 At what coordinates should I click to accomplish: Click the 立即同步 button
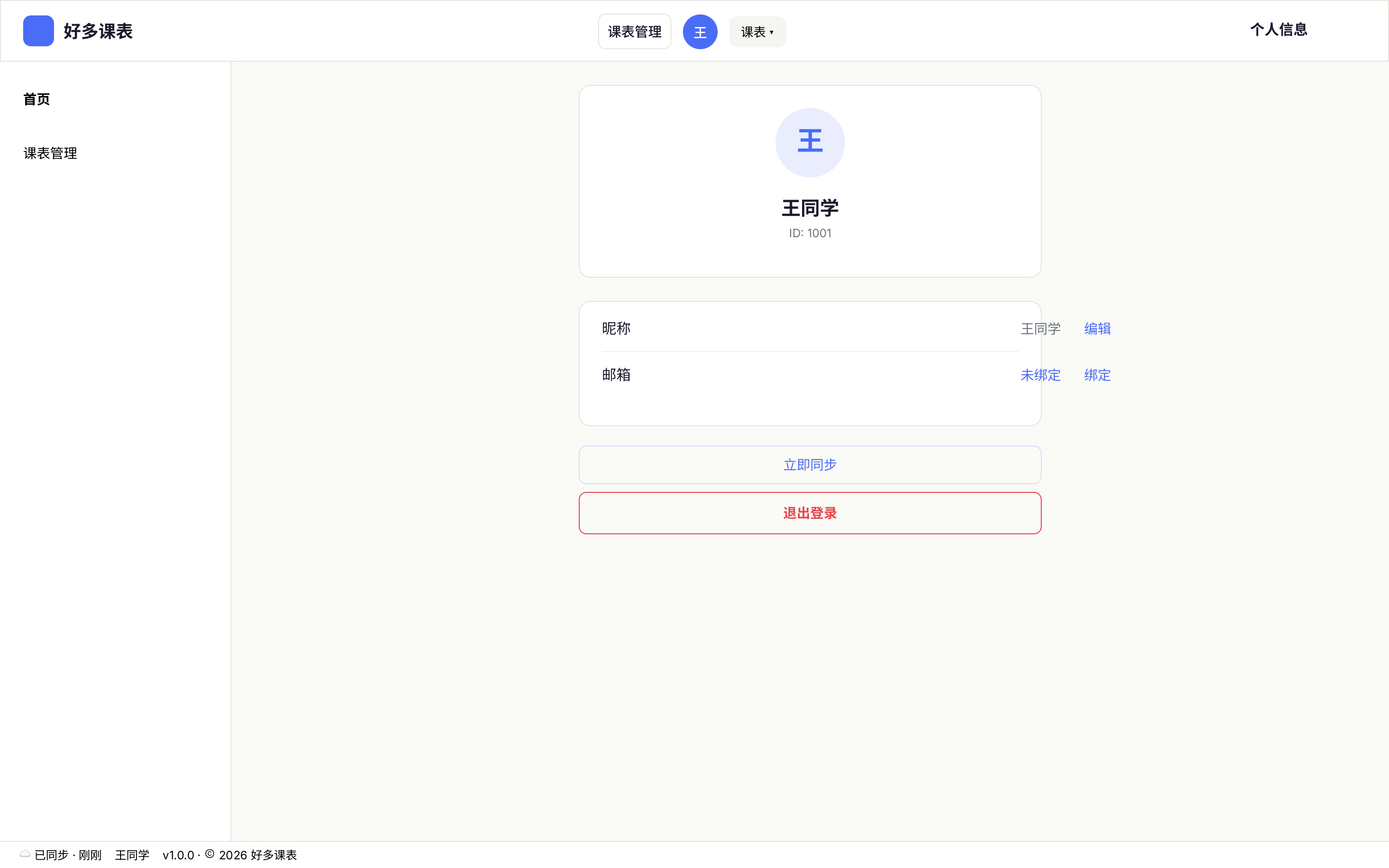point(810,465)
